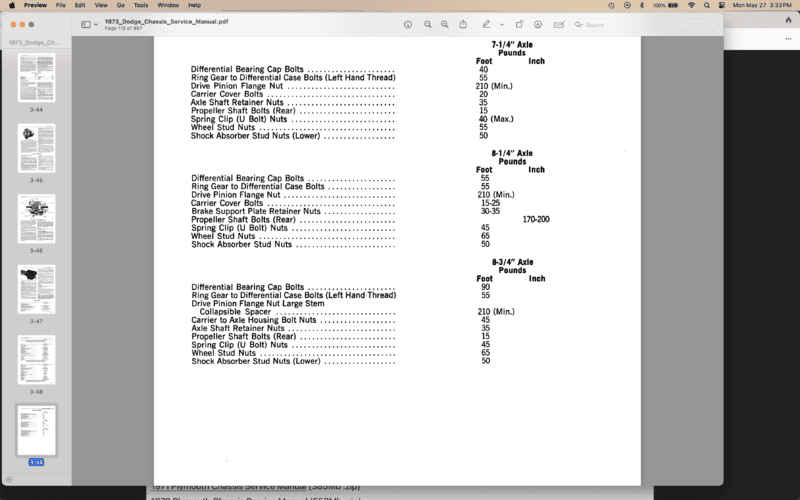Expand highlight style dropdown arrow
The height and width of the screenshot is (500, 800).
point(502,24)
